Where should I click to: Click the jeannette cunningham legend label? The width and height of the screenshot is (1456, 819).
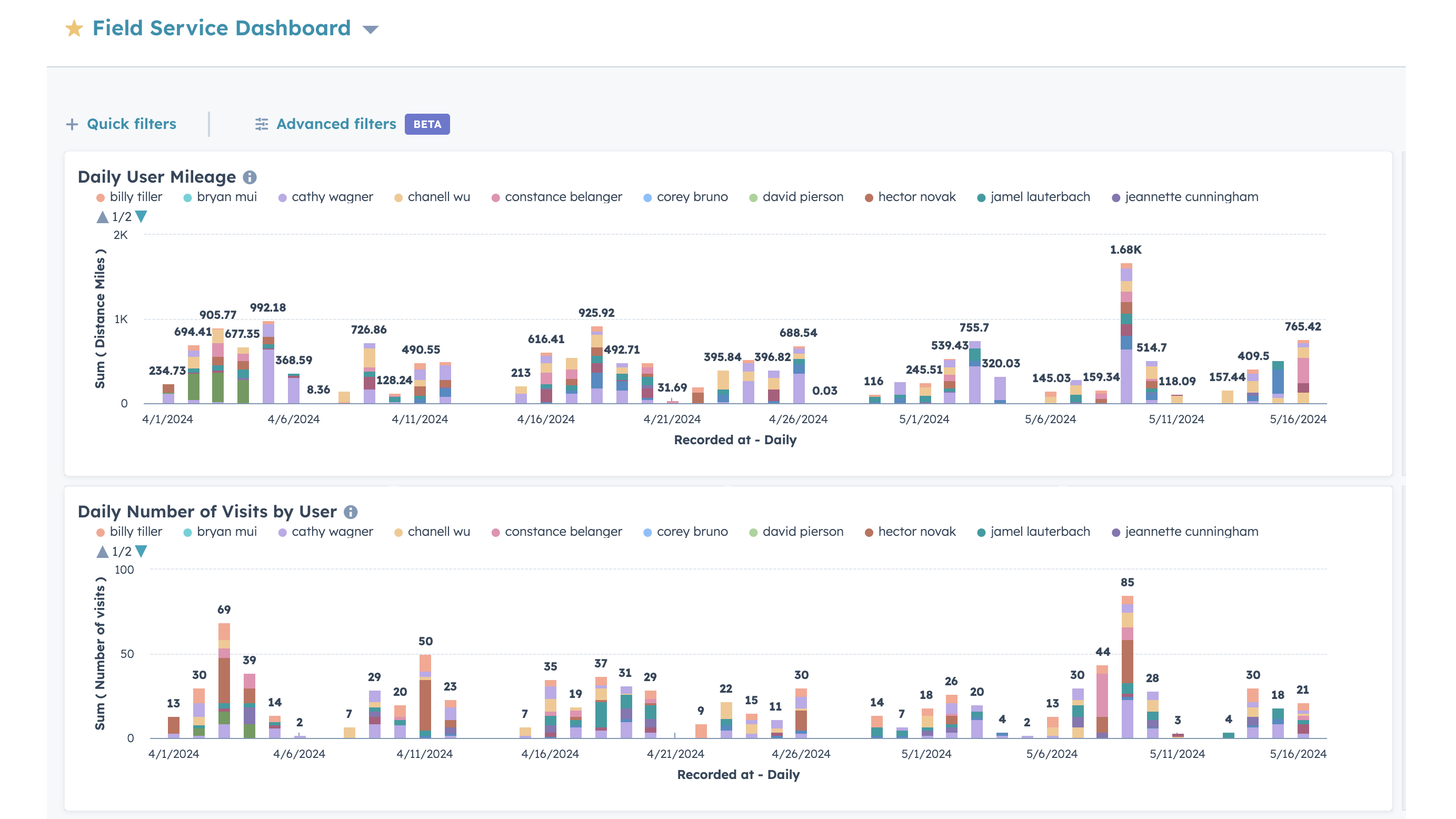1190,197
